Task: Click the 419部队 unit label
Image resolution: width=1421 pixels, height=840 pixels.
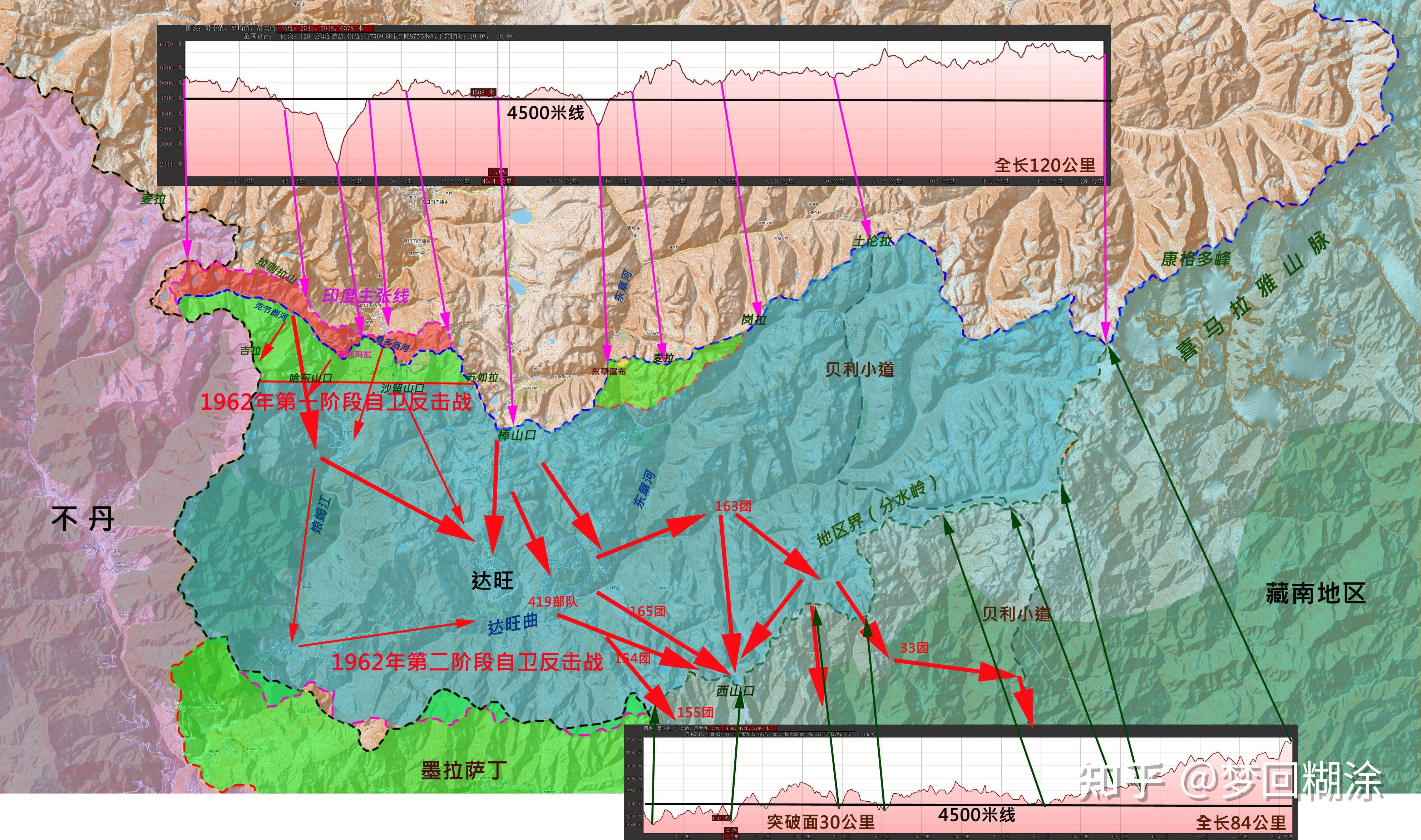Action: pos(553,601)
